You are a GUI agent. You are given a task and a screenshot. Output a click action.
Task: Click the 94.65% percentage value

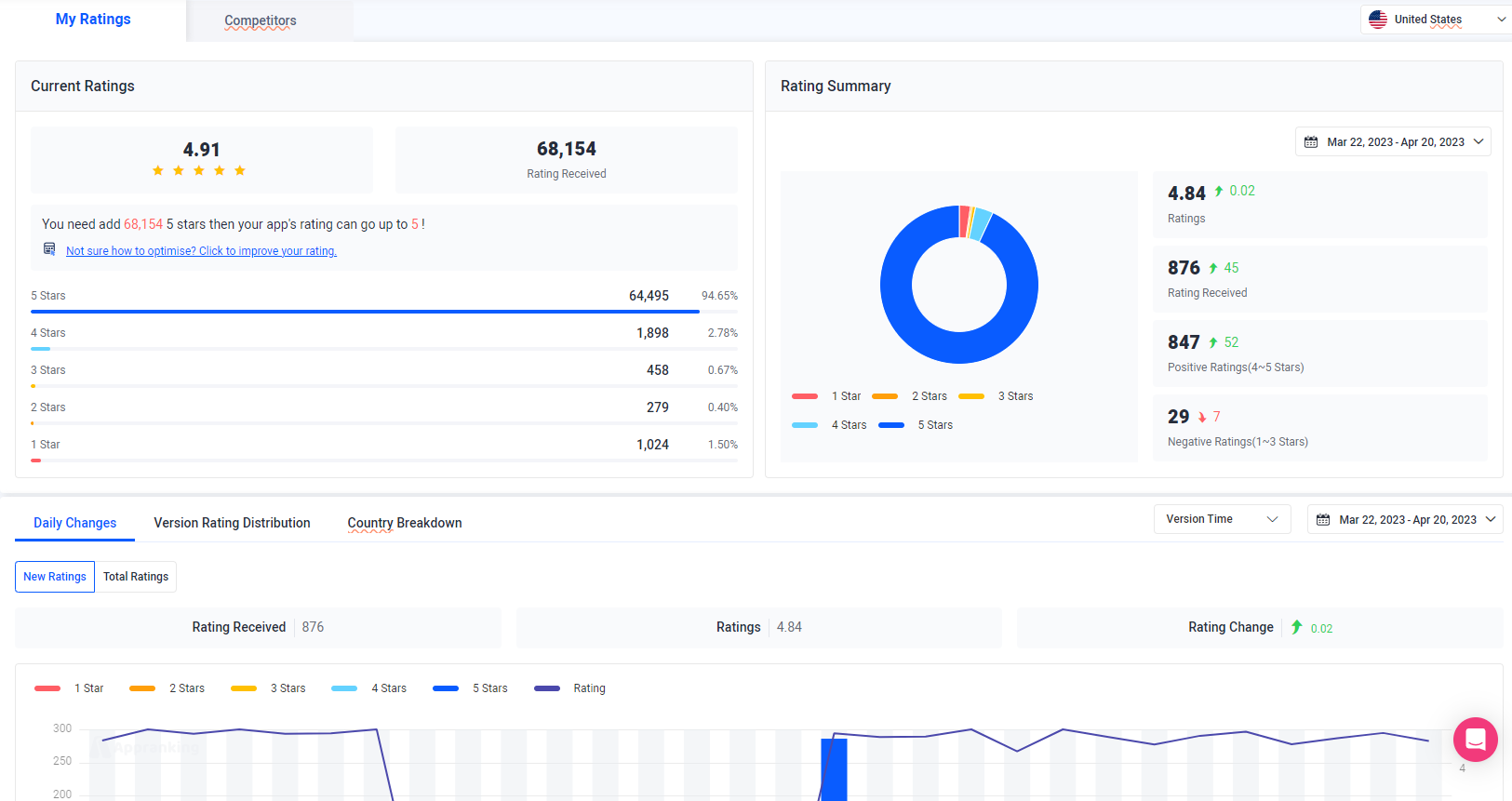click(719, 296)
